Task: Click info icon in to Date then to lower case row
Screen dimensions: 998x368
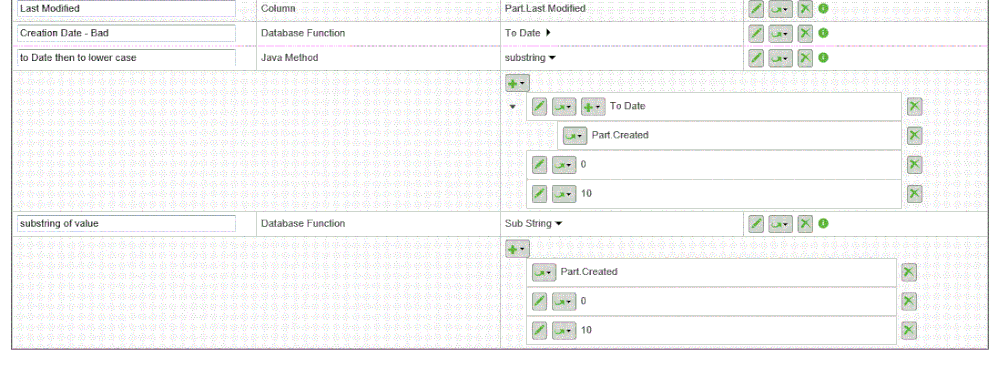Action: 823,58
